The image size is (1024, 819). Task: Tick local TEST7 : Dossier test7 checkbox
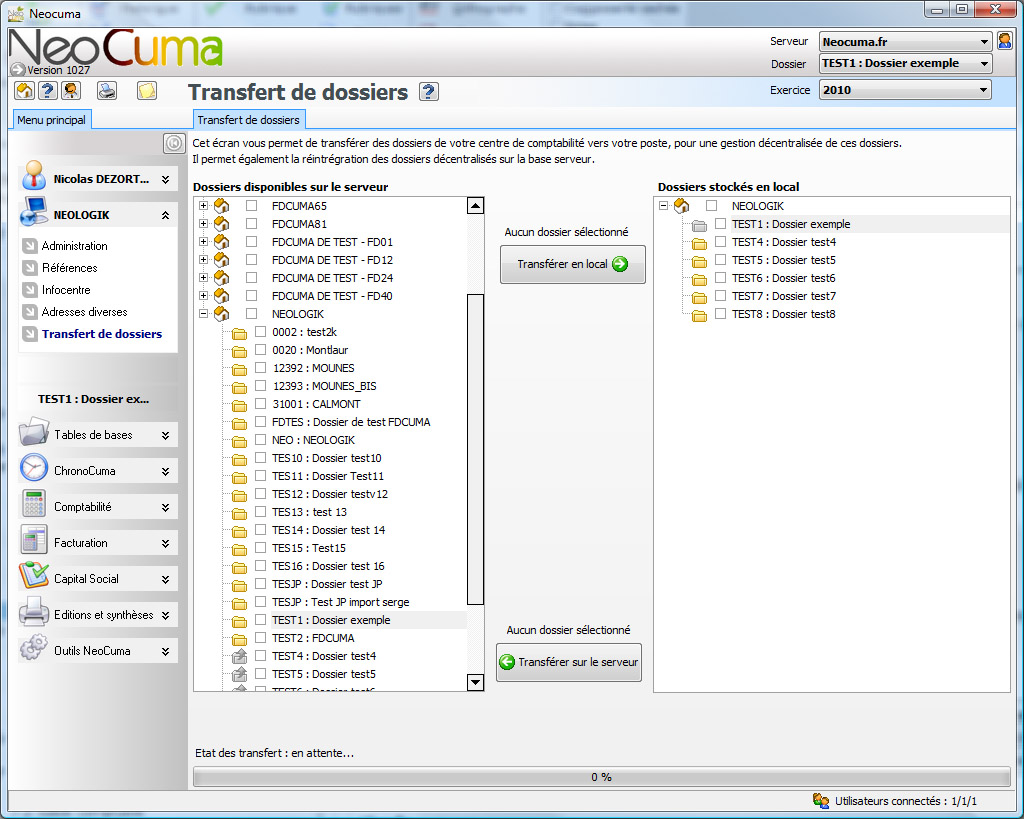click(720, 295)
